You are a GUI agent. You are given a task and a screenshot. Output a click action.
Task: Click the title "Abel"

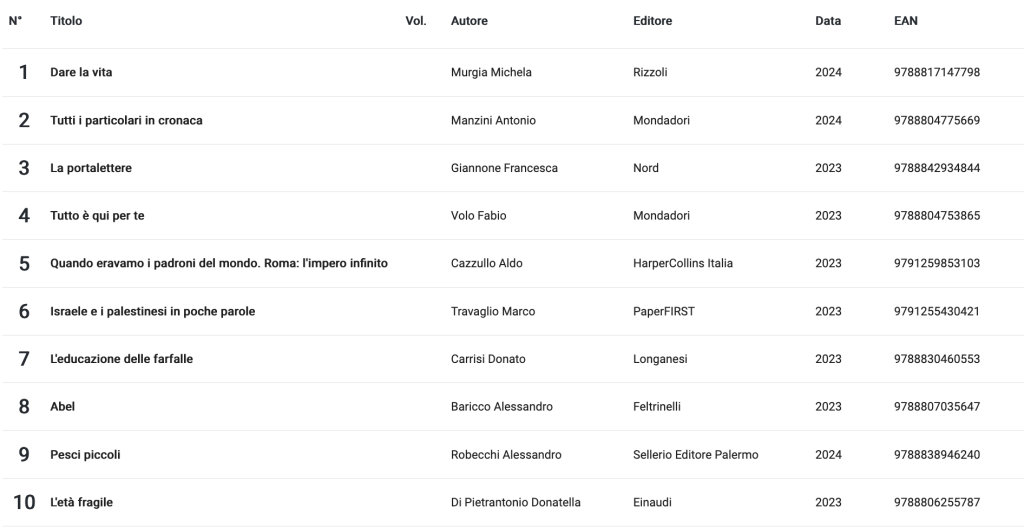(x=63, y=407)
